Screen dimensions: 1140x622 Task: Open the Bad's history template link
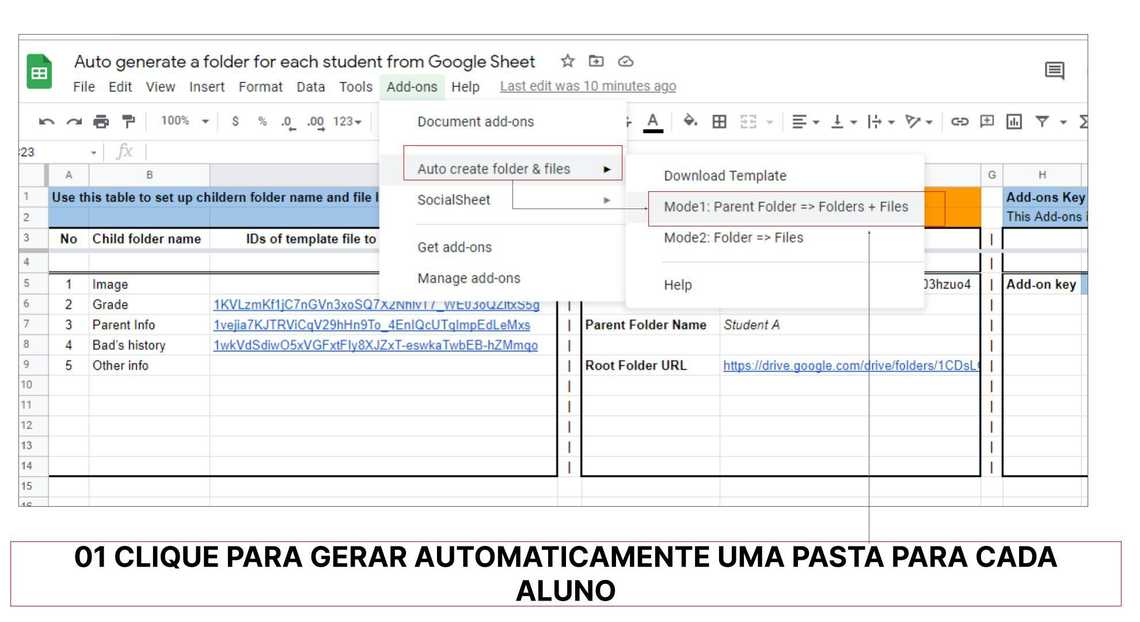coord(375,345)
